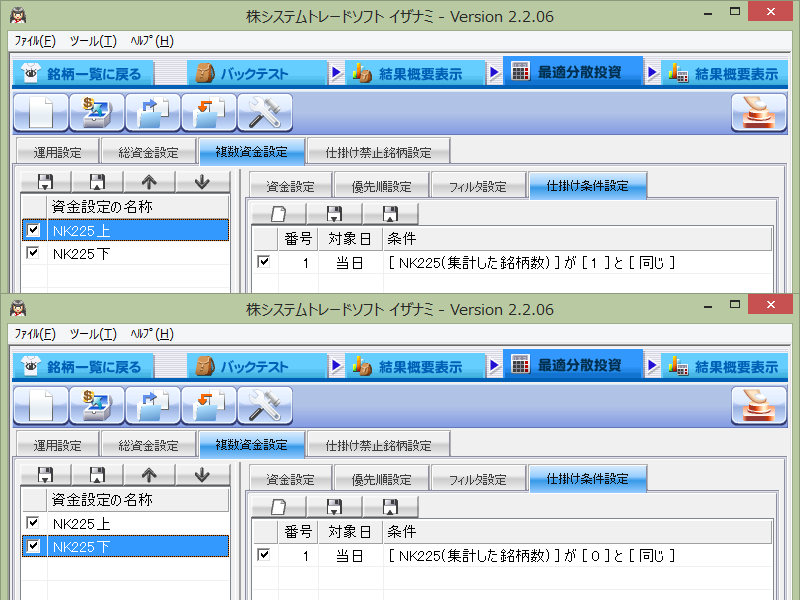Add new condition with page icon in upper window

point(279,214)
